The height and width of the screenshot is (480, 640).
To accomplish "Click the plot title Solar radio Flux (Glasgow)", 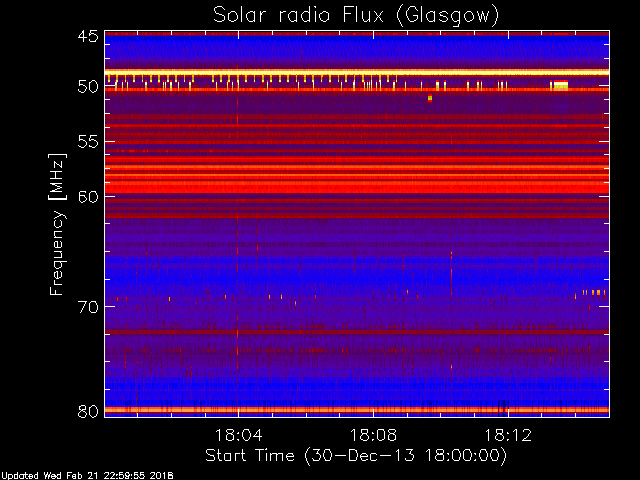I will [x=356, y=15].
